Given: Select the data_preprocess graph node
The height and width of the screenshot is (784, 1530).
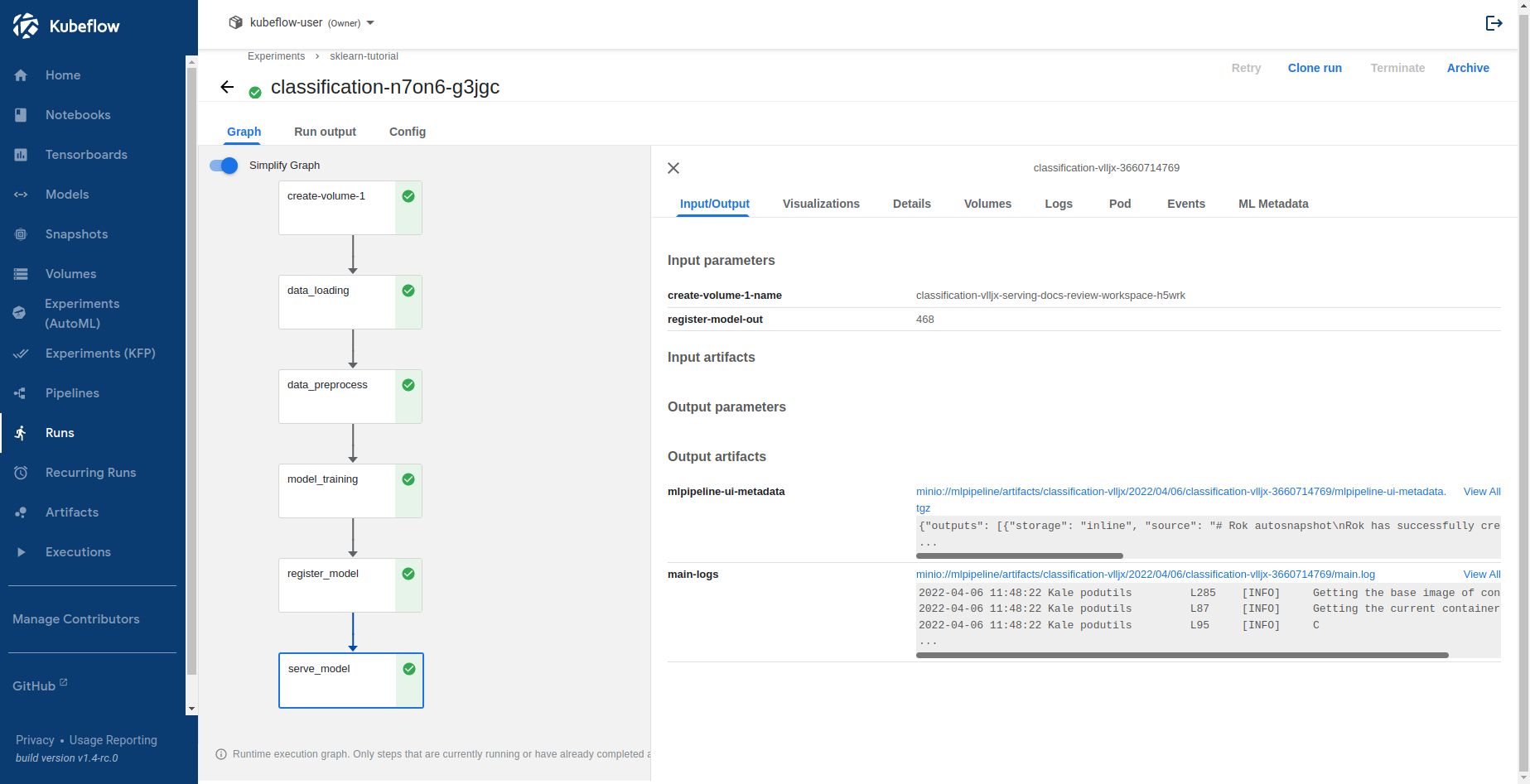Looking at the screenshot, I should pos(350,397).
